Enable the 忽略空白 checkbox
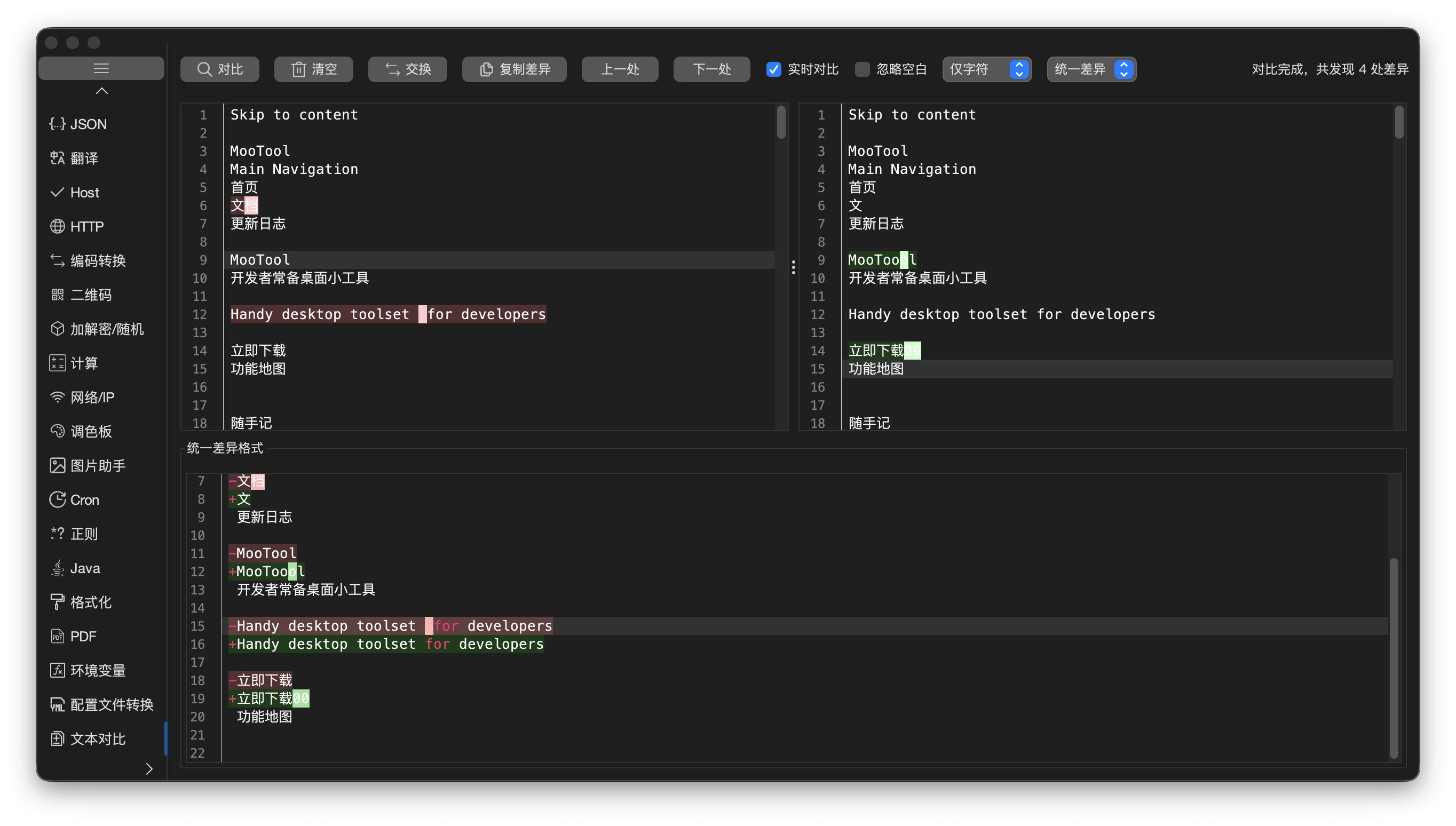 coord(862,69)
